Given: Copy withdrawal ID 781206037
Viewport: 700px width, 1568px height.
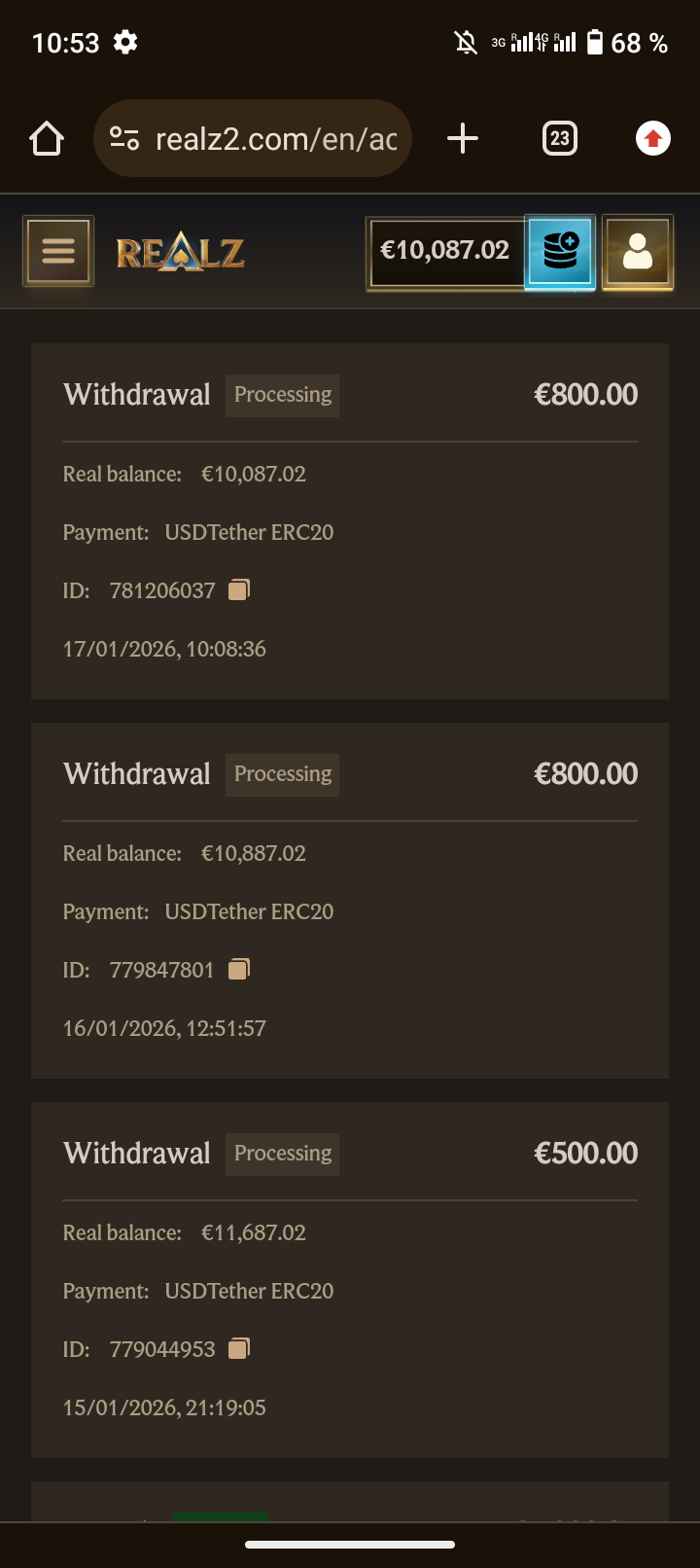Looking at the screenshot, I should click(239, 589).
